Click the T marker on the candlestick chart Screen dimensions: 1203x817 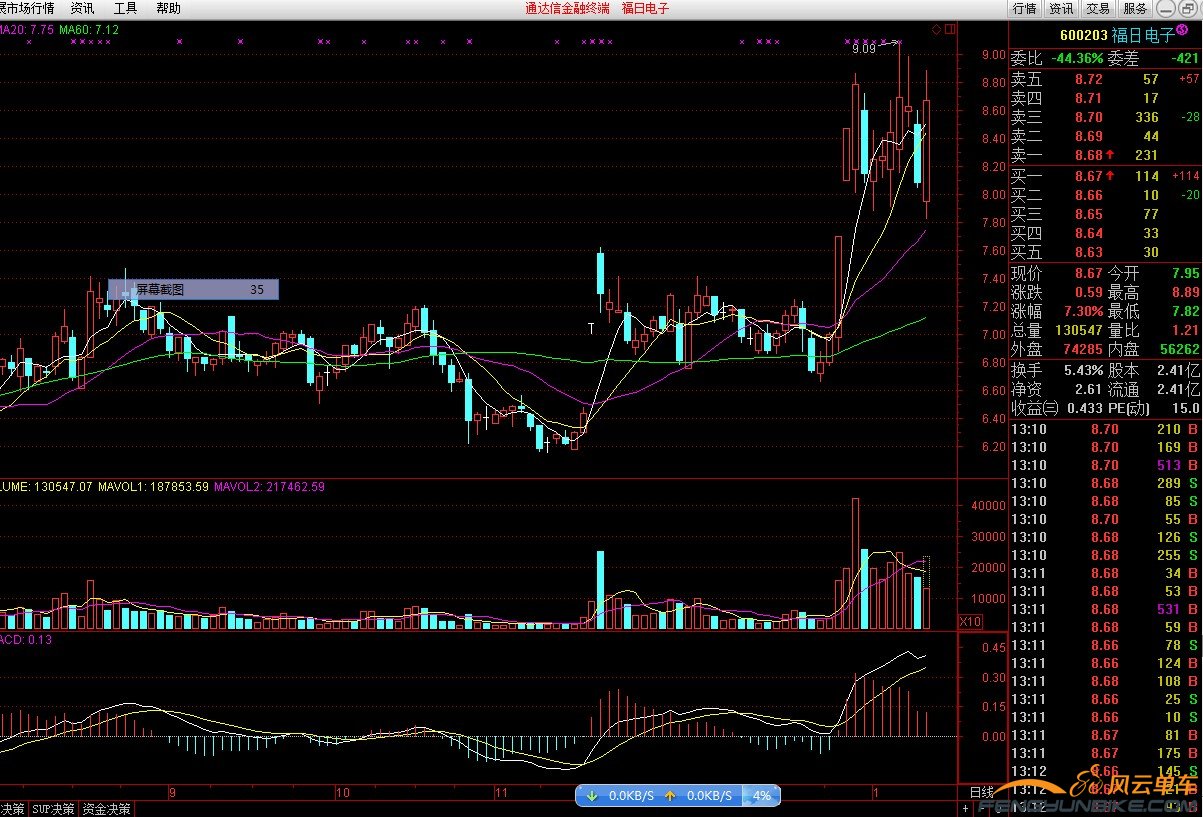pyautogui.click(x=591, y=327)
